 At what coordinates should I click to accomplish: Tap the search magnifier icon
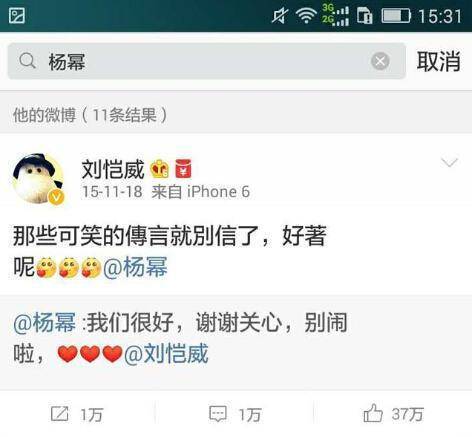pyautogui.click(x=27, y=61)
